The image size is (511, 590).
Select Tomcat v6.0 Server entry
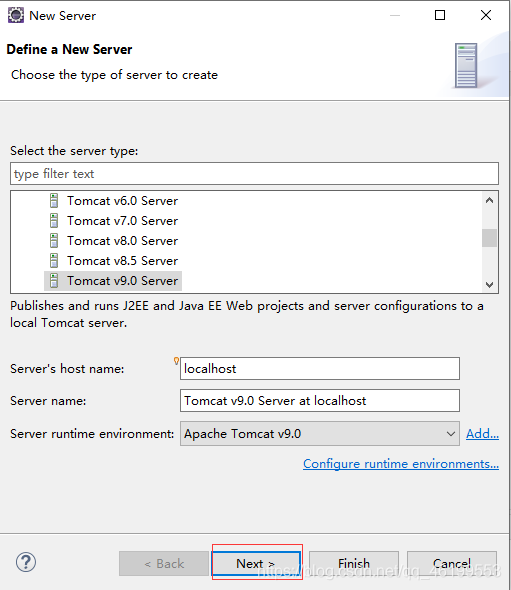click(x=122, y=201)
